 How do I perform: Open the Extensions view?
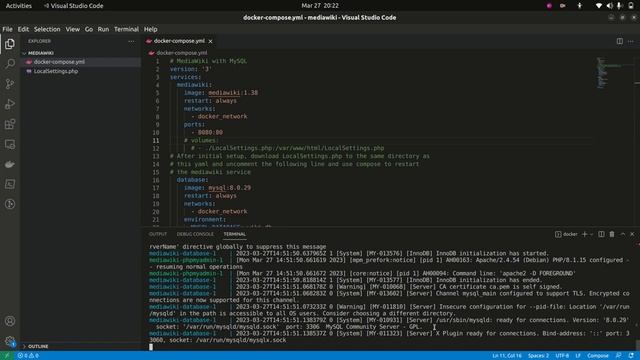coord(10,124)
